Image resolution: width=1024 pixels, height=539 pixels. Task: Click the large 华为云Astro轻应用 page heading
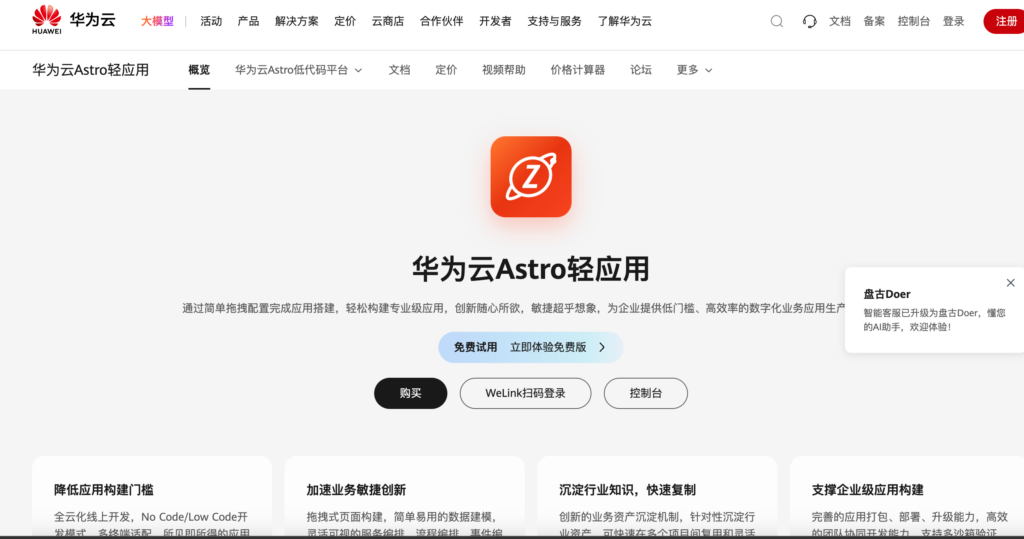coord(531,269)
